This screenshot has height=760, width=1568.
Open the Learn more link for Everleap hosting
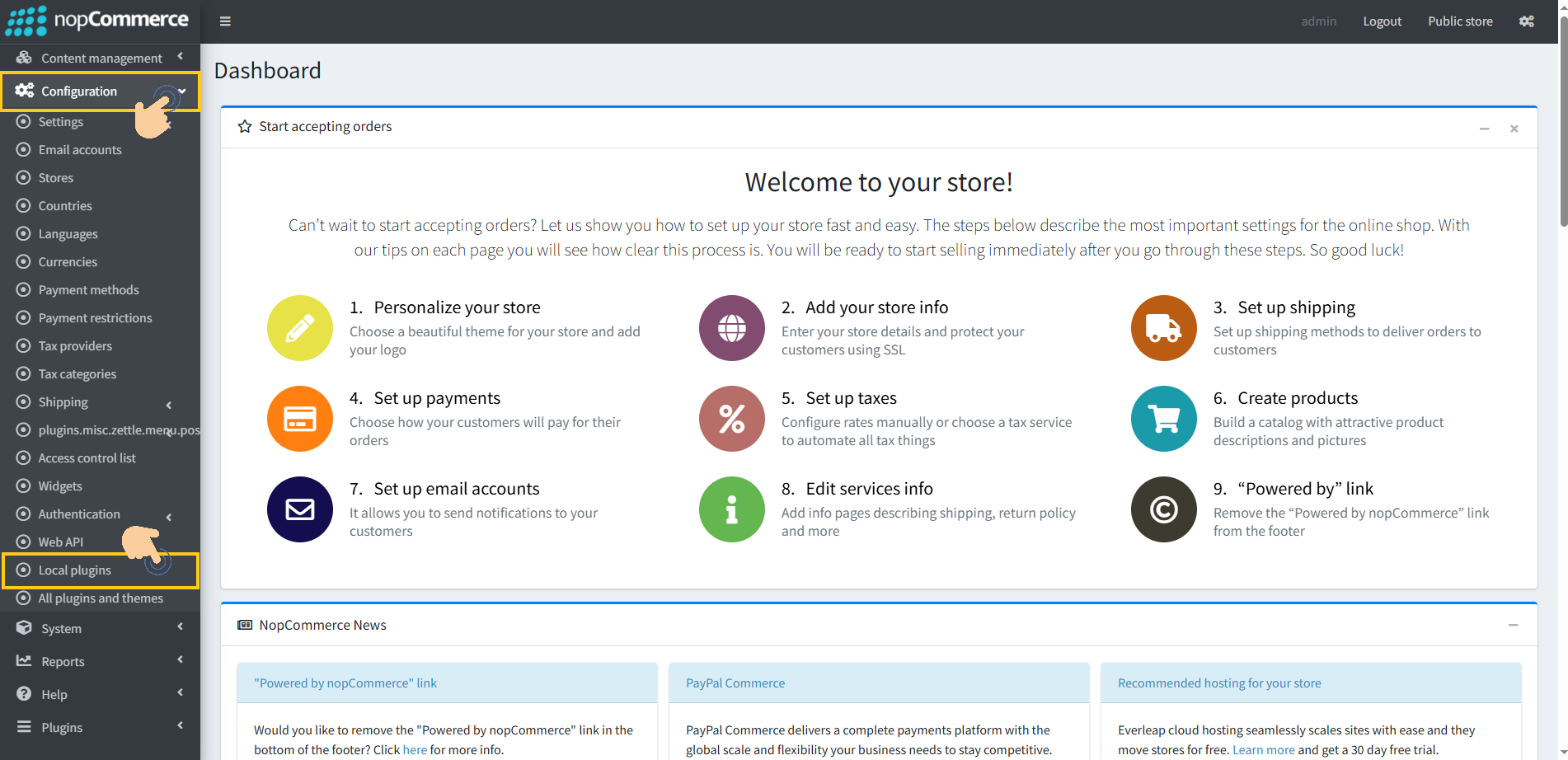(1263, 749)
